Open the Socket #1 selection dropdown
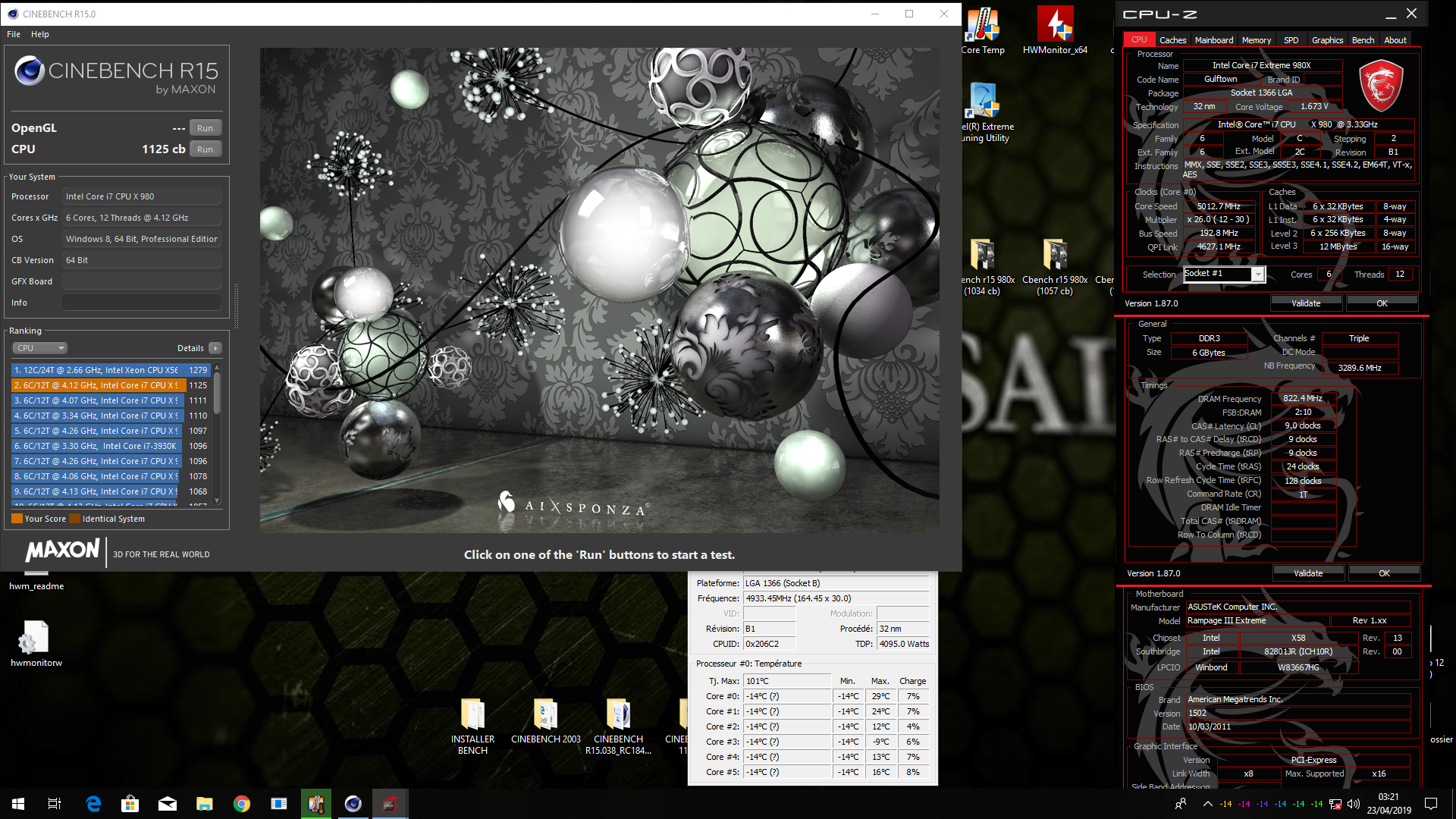Screen dimensions: 1456x819 (x=1224, y=274)
